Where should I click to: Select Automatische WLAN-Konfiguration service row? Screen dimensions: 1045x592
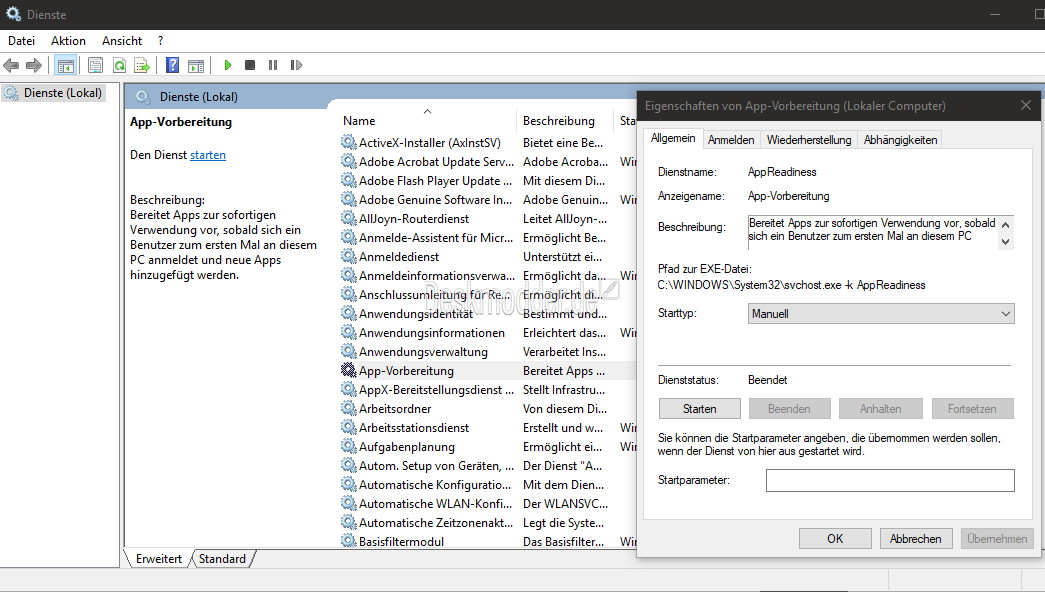click(487, 503)
